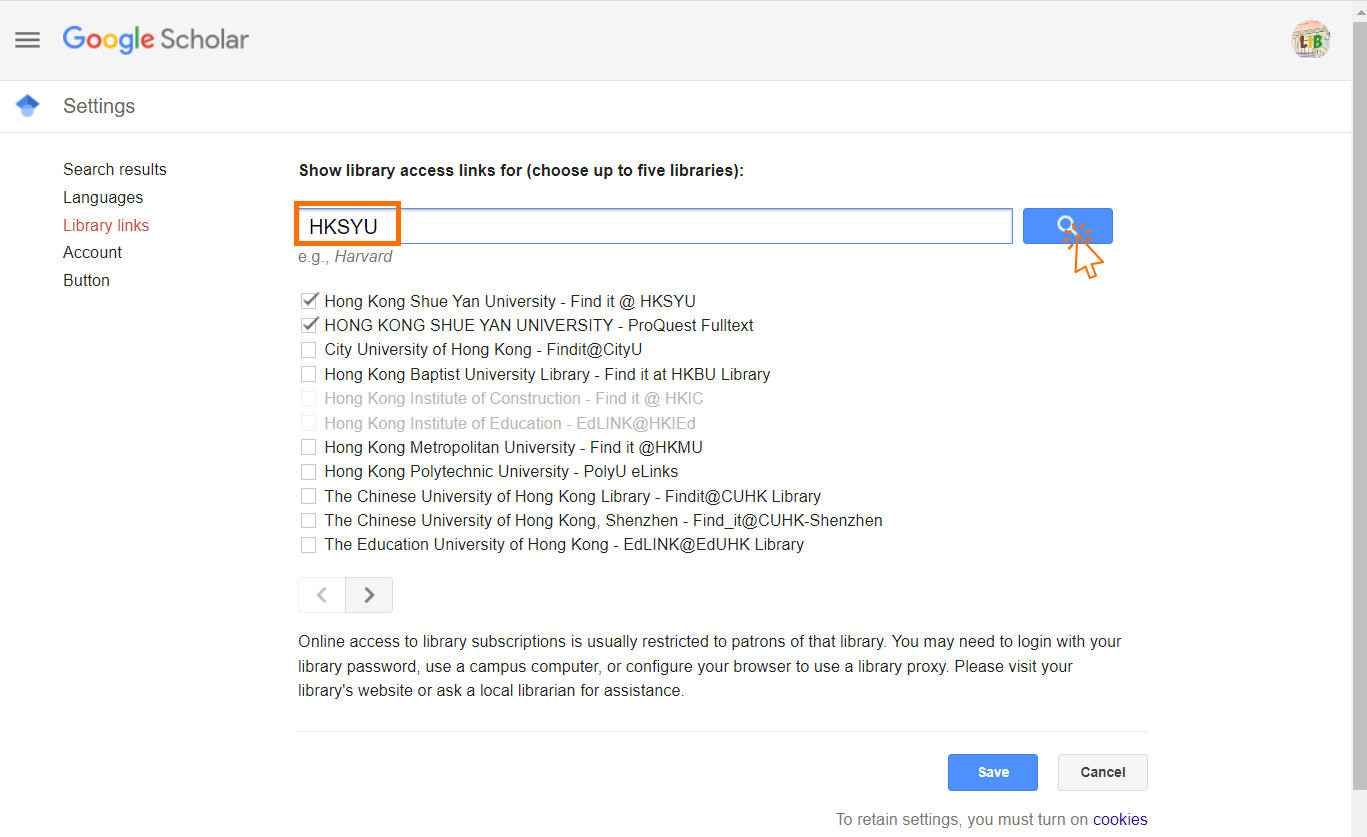
Task: Open Account settings section
Action: [92, 253]
